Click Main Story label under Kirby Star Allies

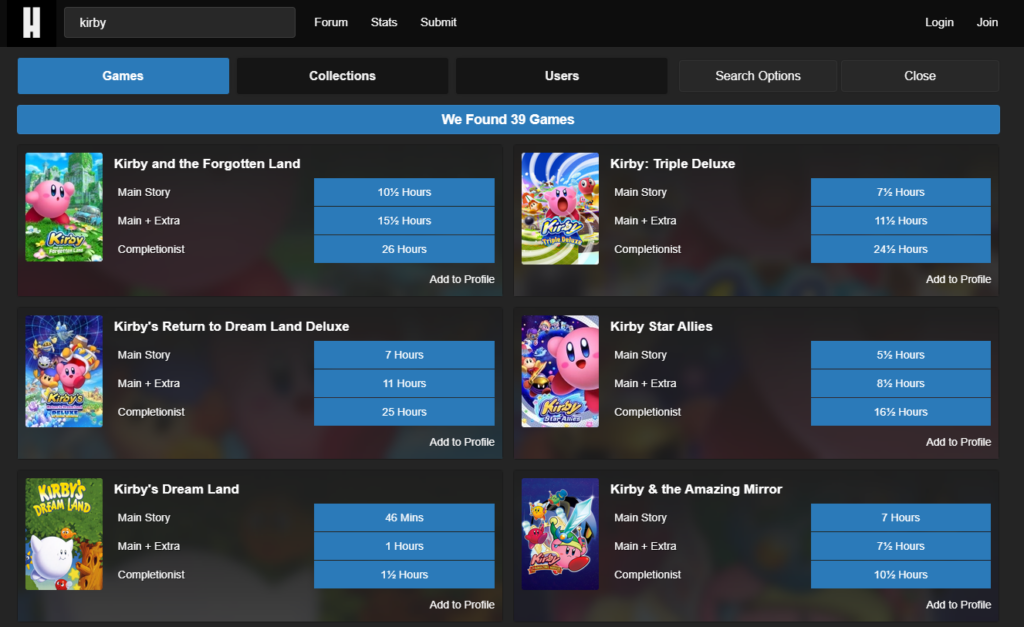(640, 355)
